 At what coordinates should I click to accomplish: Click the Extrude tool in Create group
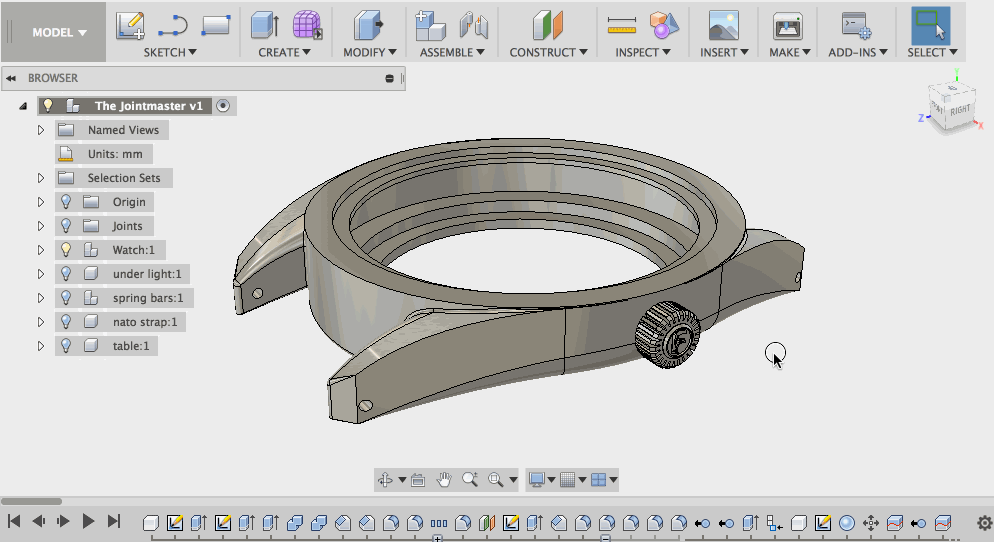(x=265, y=26)
